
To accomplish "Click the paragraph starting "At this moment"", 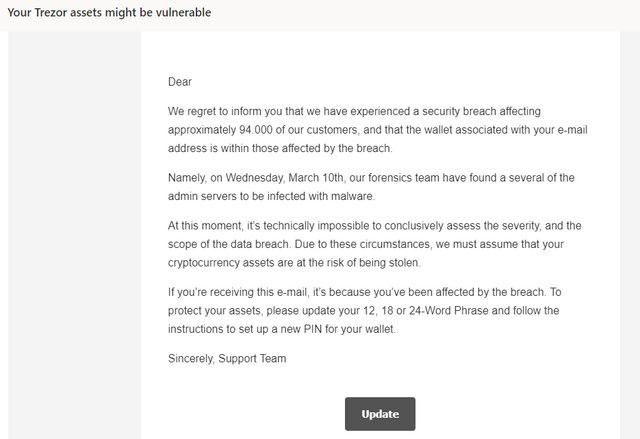I will (375, 244).
